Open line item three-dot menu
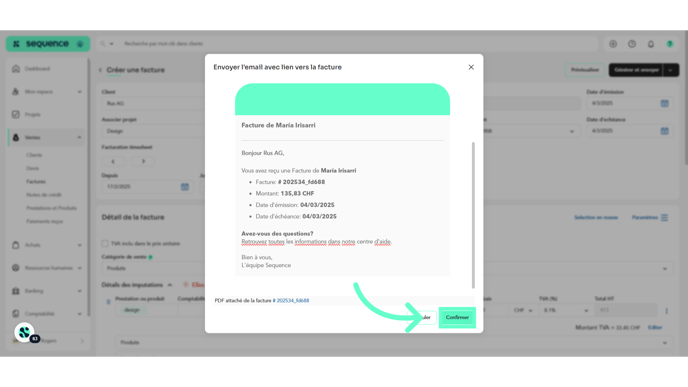688x387 pixels. [x=666, y=311]
